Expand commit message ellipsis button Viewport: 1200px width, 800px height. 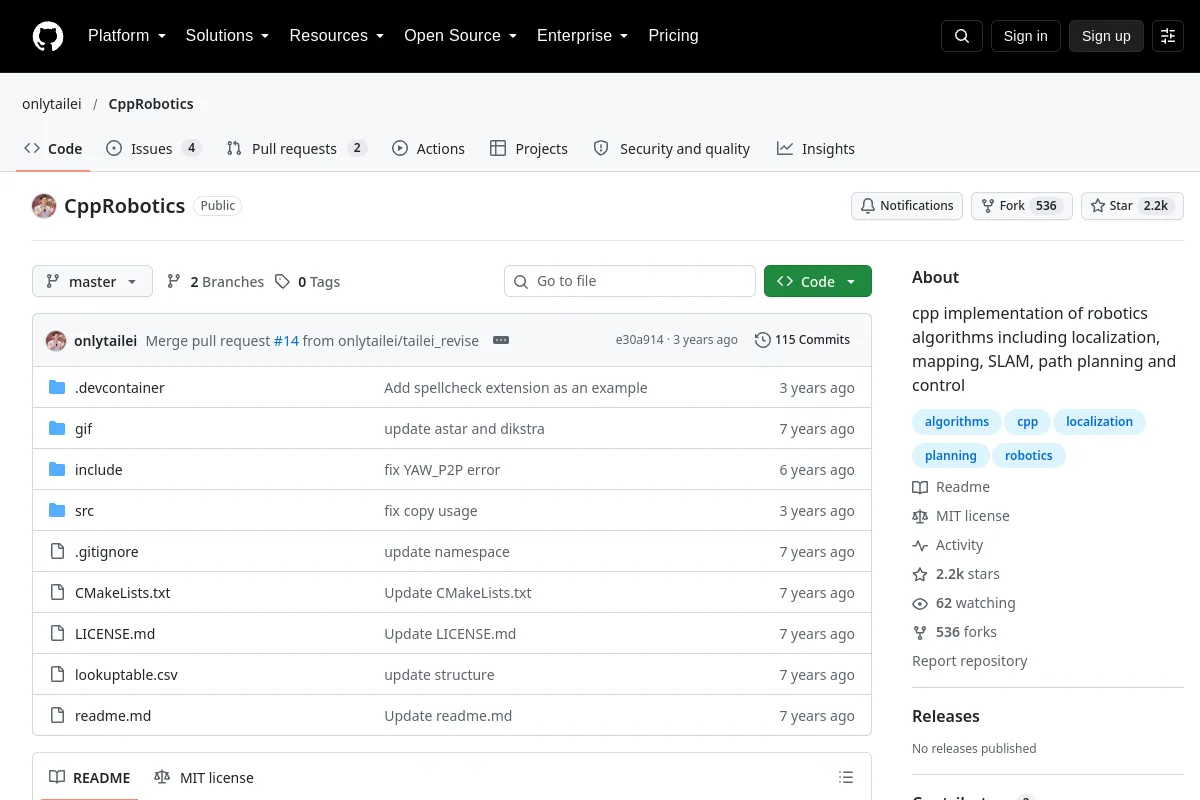(x=501, y=340)
